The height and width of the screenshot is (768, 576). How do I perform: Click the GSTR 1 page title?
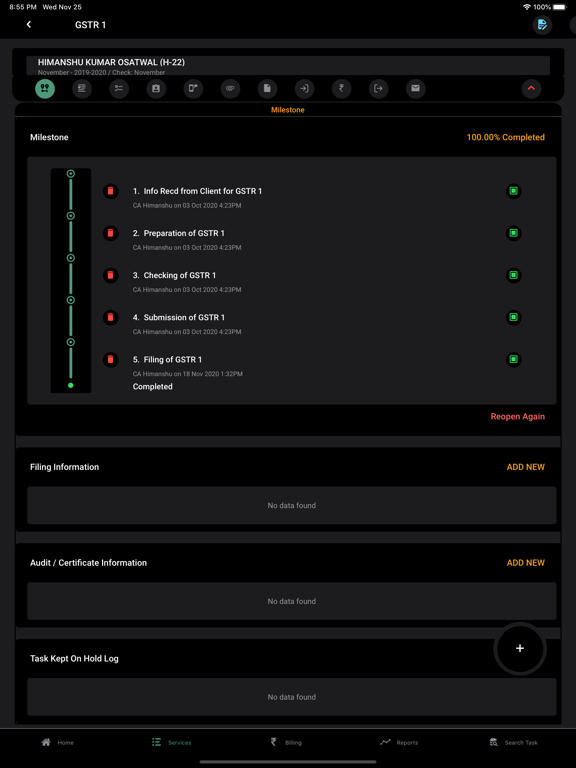click(x=90, y=25)
